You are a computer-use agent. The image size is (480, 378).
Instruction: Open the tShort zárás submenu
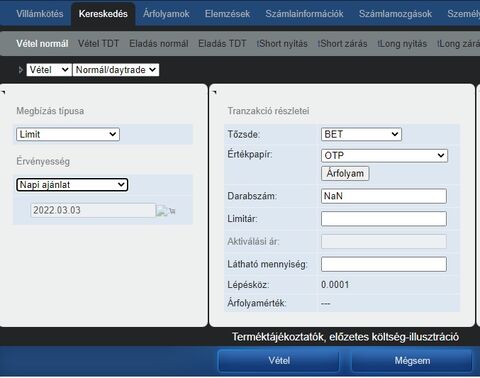(x=342, y=44)
